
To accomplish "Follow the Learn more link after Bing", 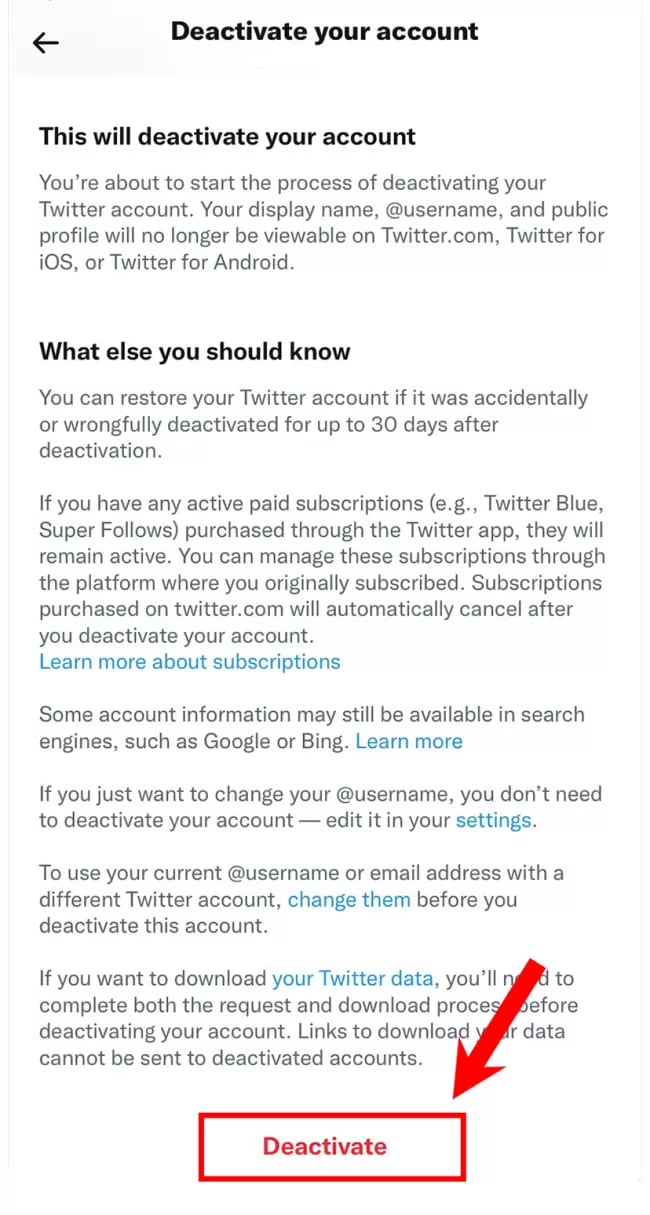I will 409,741.
